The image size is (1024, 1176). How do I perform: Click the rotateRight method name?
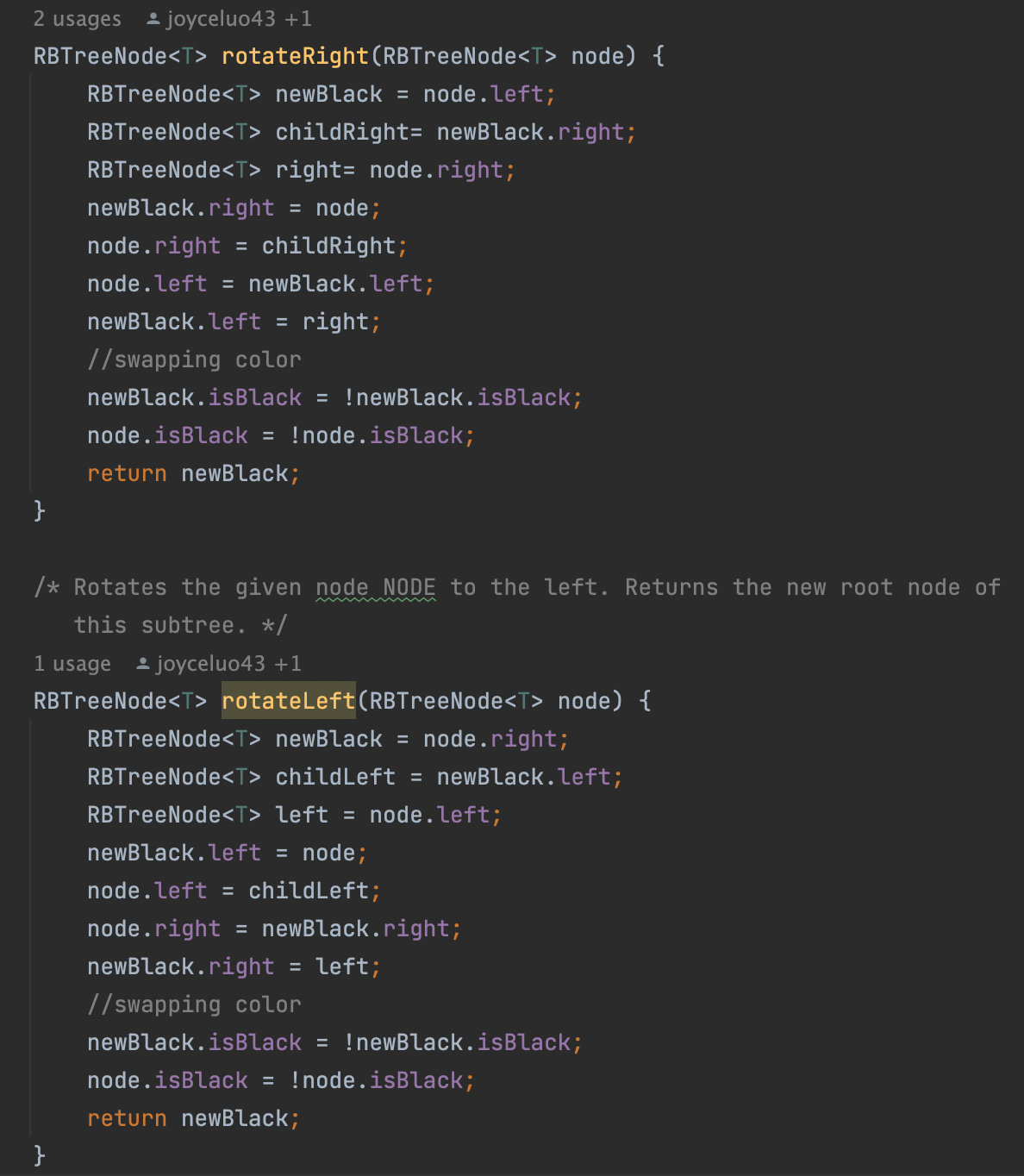(295, 57)
